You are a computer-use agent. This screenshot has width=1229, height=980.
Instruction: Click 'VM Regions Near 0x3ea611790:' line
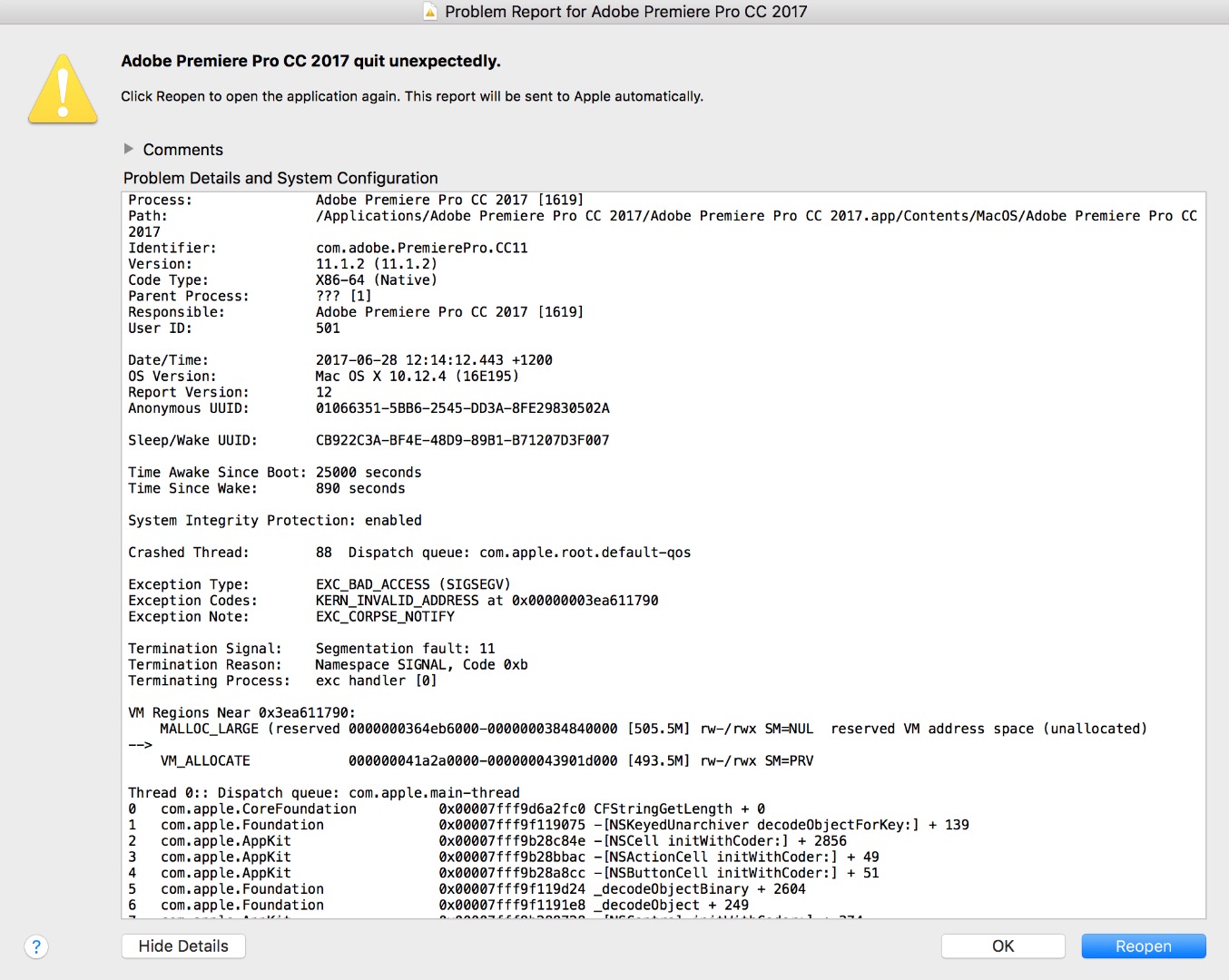(x=241, y=713)
